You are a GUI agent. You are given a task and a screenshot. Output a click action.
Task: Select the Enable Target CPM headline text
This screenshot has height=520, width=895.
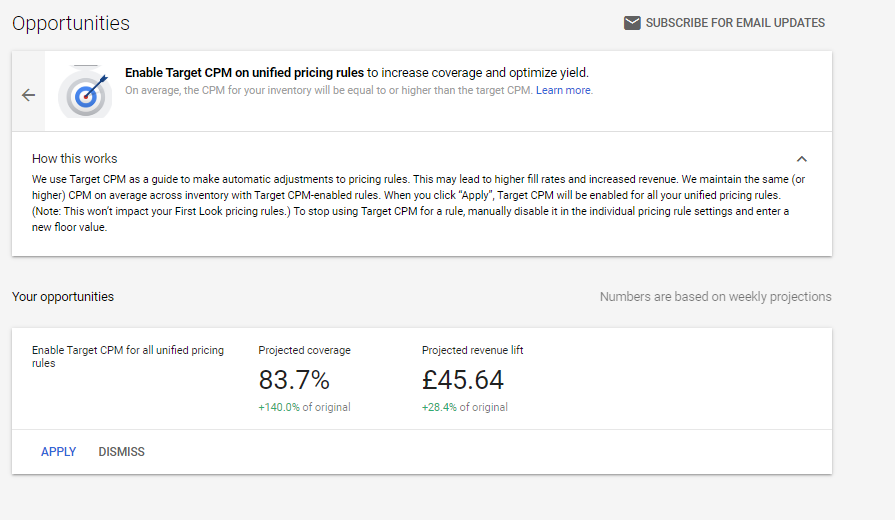coord(244,73)
